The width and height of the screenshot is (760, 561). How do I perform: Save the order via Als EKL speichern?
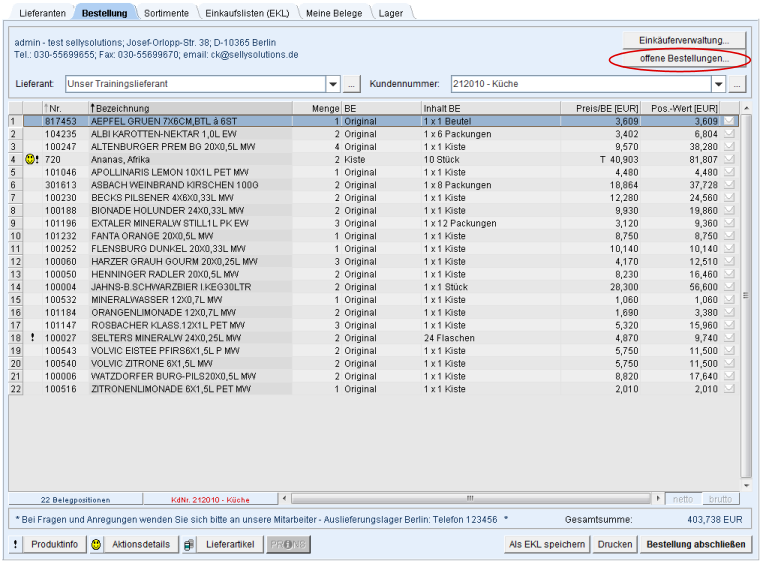click(x=546, y=544)
